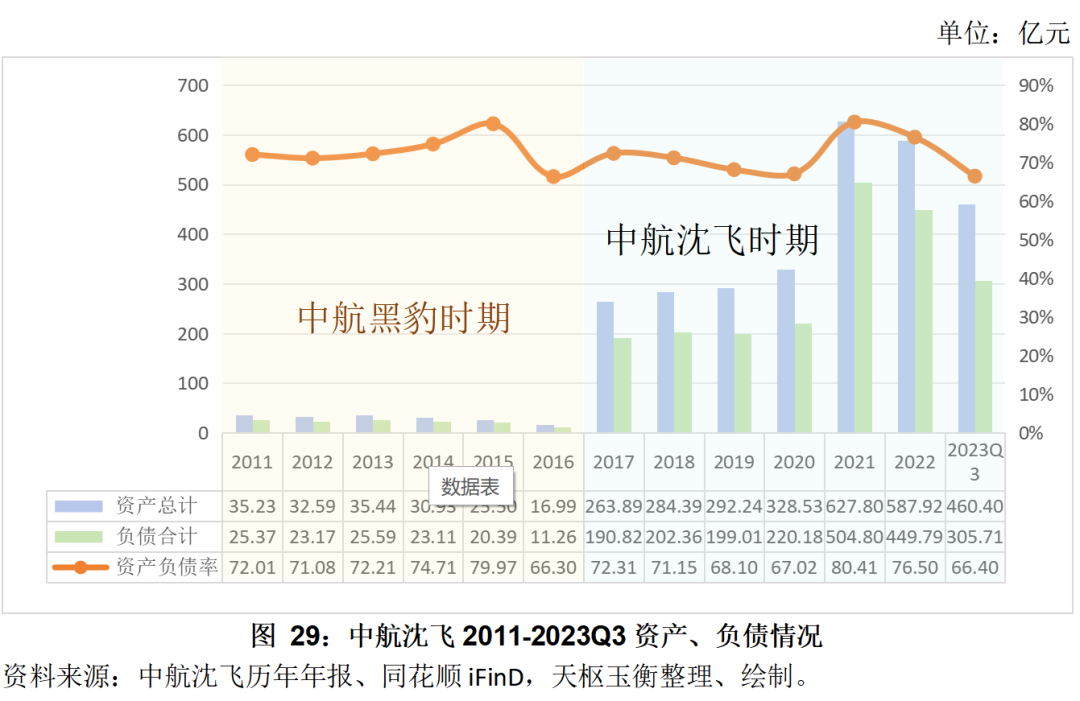Click the 2023Q3 orange line data point
The image size is (1080, 701).
(975, 176)
